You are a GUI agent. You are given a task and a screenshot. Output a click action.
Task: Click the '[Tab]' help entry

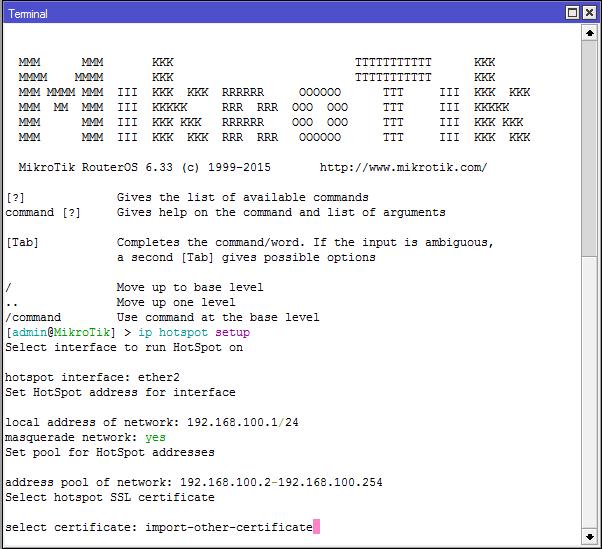point(22,243)
